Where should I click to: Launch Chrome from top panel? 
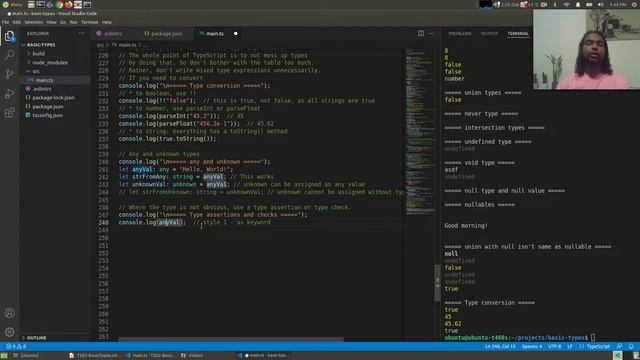pyautogui.click(x=59, y=4)
